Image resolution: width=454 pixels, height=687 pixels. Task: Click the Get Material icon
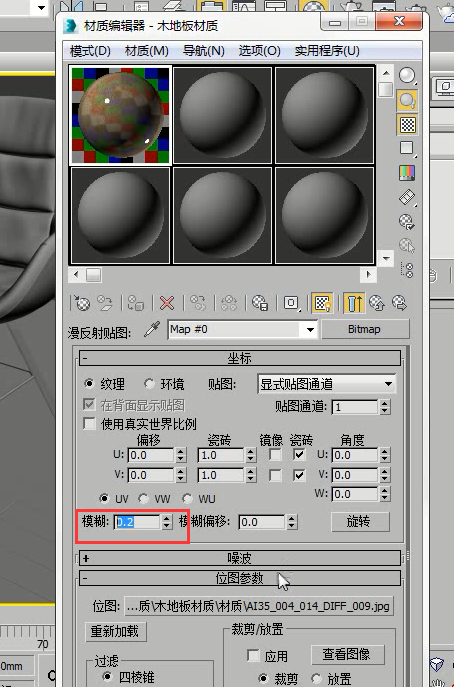point(82,303)
